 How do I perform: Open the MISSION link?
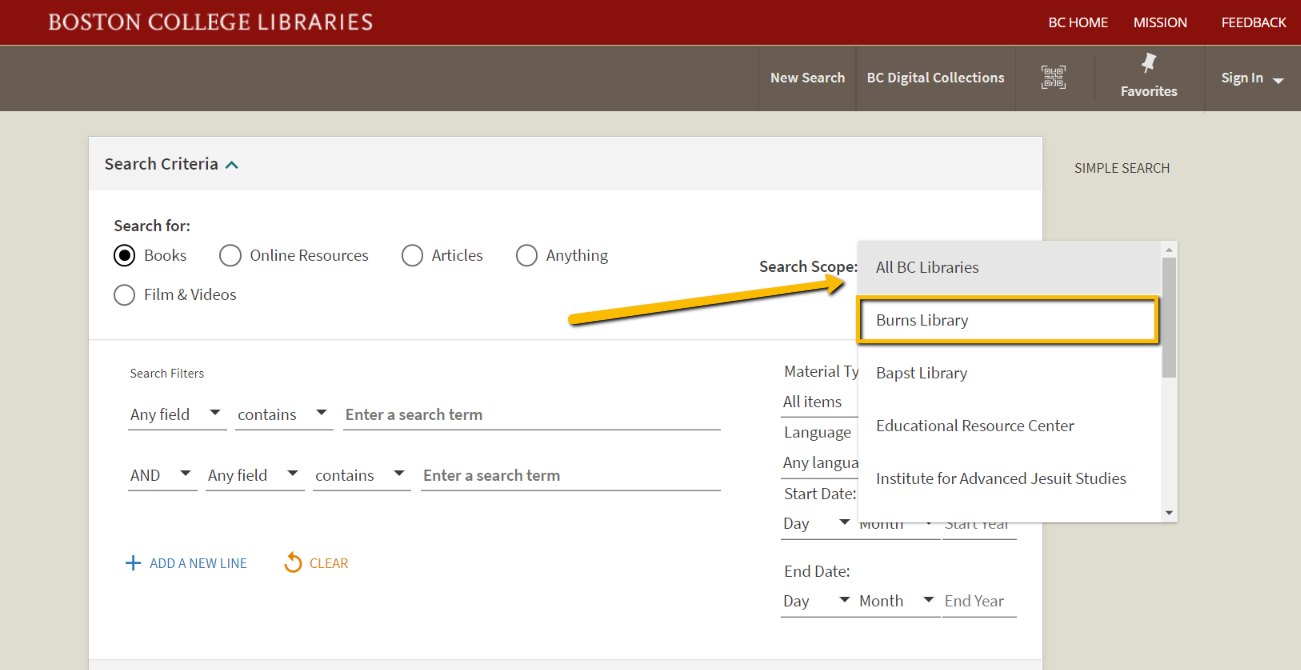(1160, 22)
